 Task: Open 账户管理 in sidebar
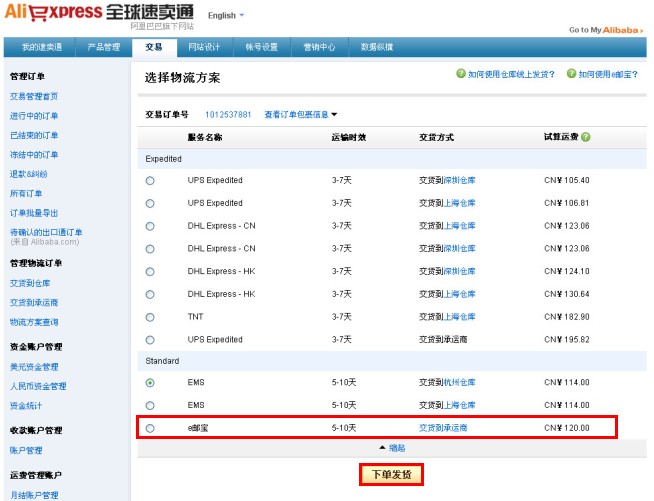coord(26,451)
